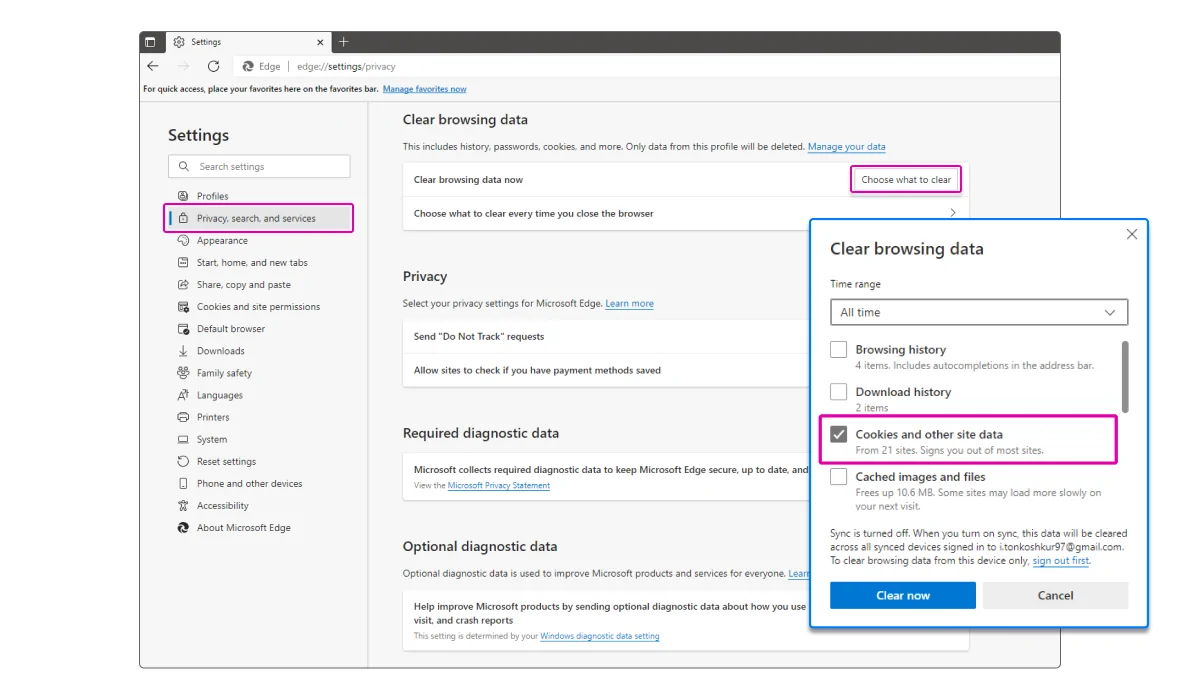The height and width of the screenshot is (700, 1200).
Task: Close the Settings browser tab
Action: pos(321,42)
